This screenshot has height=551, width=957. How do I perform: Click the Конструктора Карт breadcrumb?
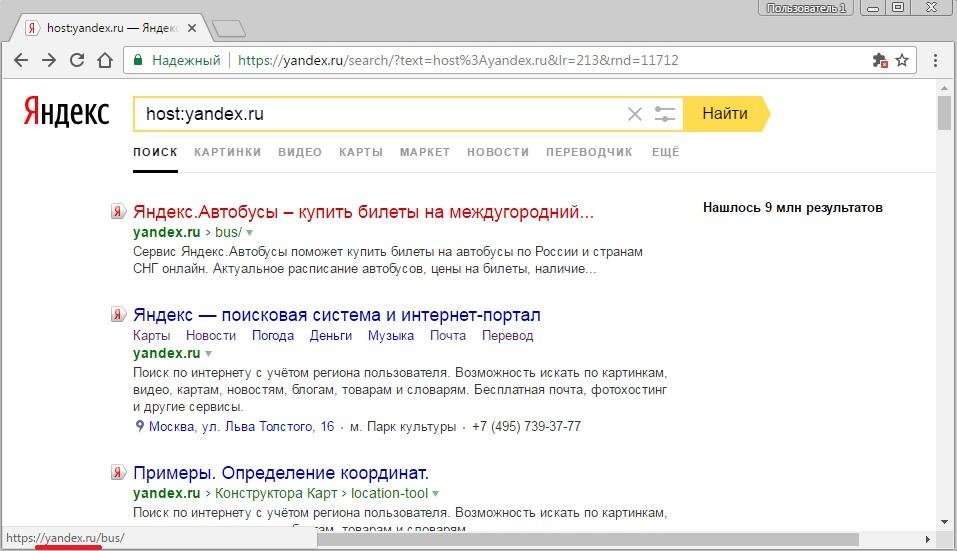click(x=276, y=493)
